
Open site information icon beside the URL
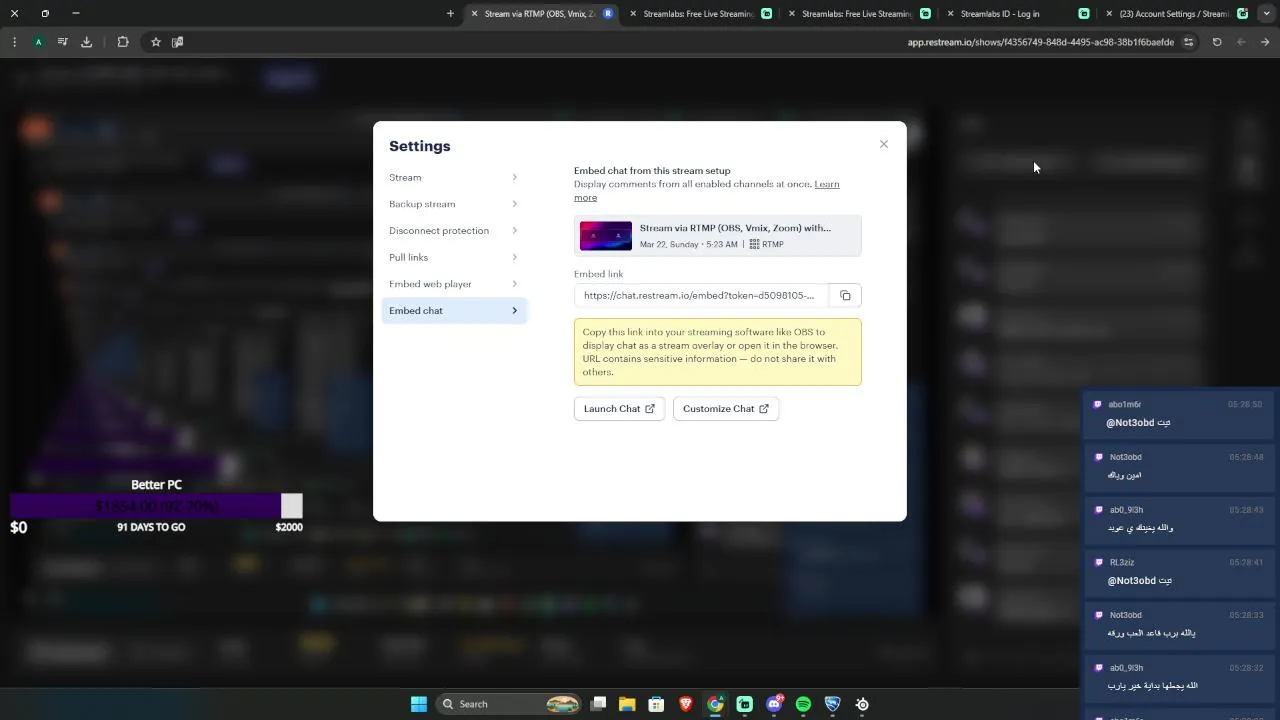1188,42
